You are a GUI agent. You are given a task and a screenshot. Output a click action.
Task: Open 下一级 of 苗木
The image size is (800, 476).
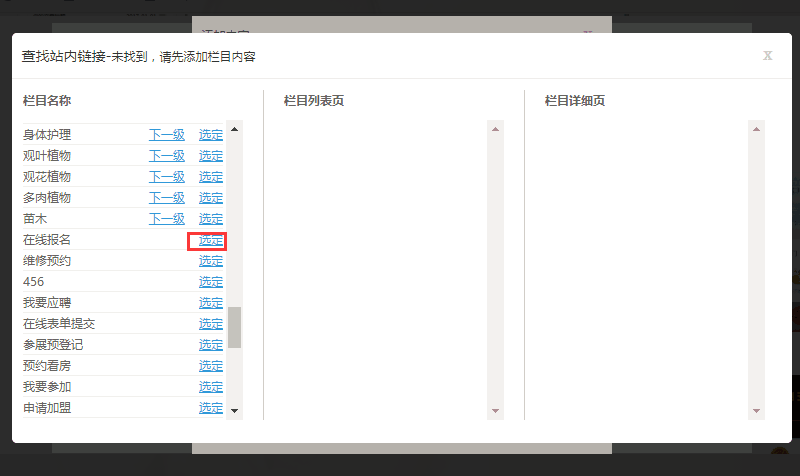[167, 219]
